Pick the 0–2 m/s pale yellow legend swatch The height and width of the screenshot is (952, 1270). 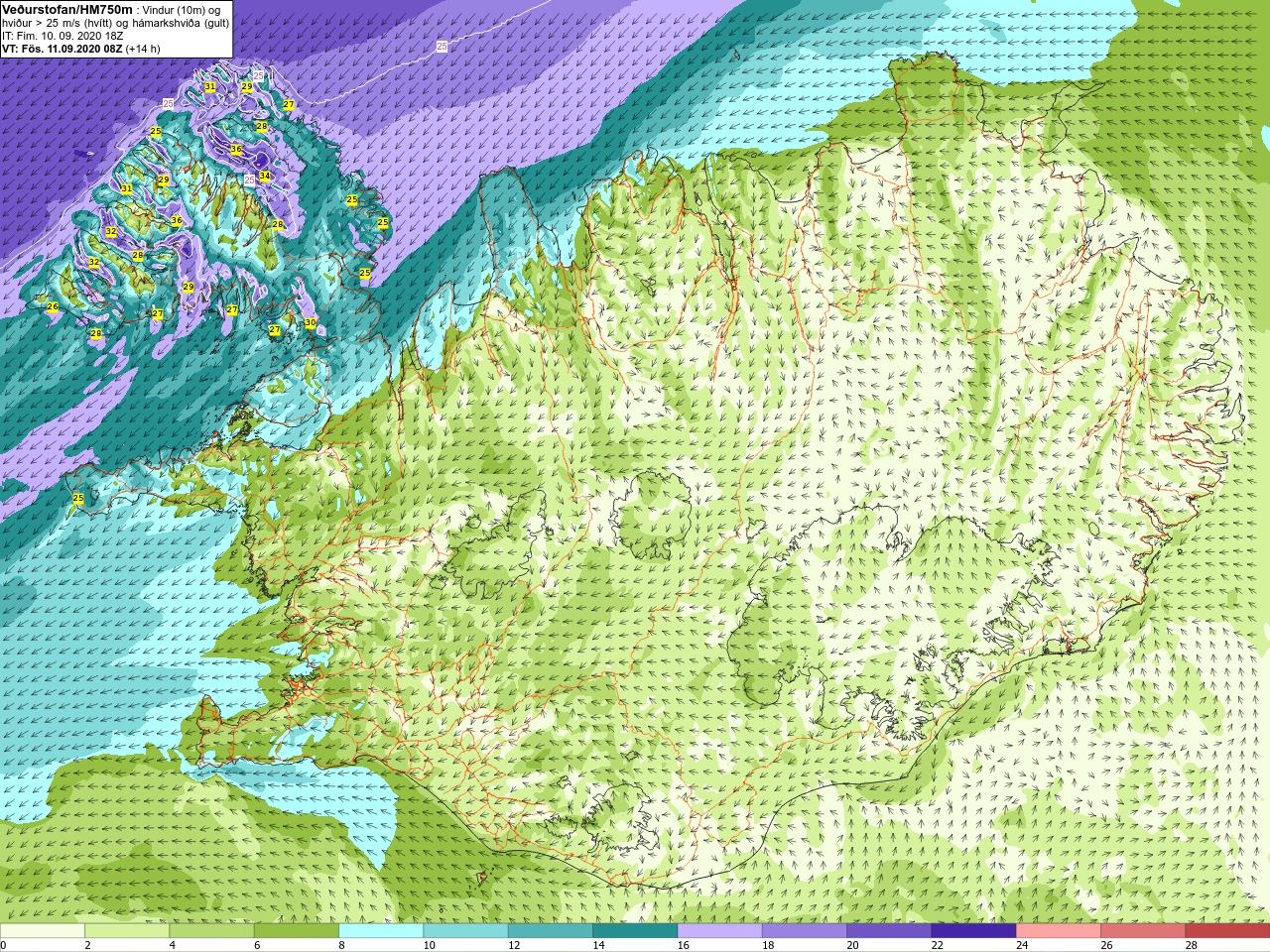[x=42, y=931]
